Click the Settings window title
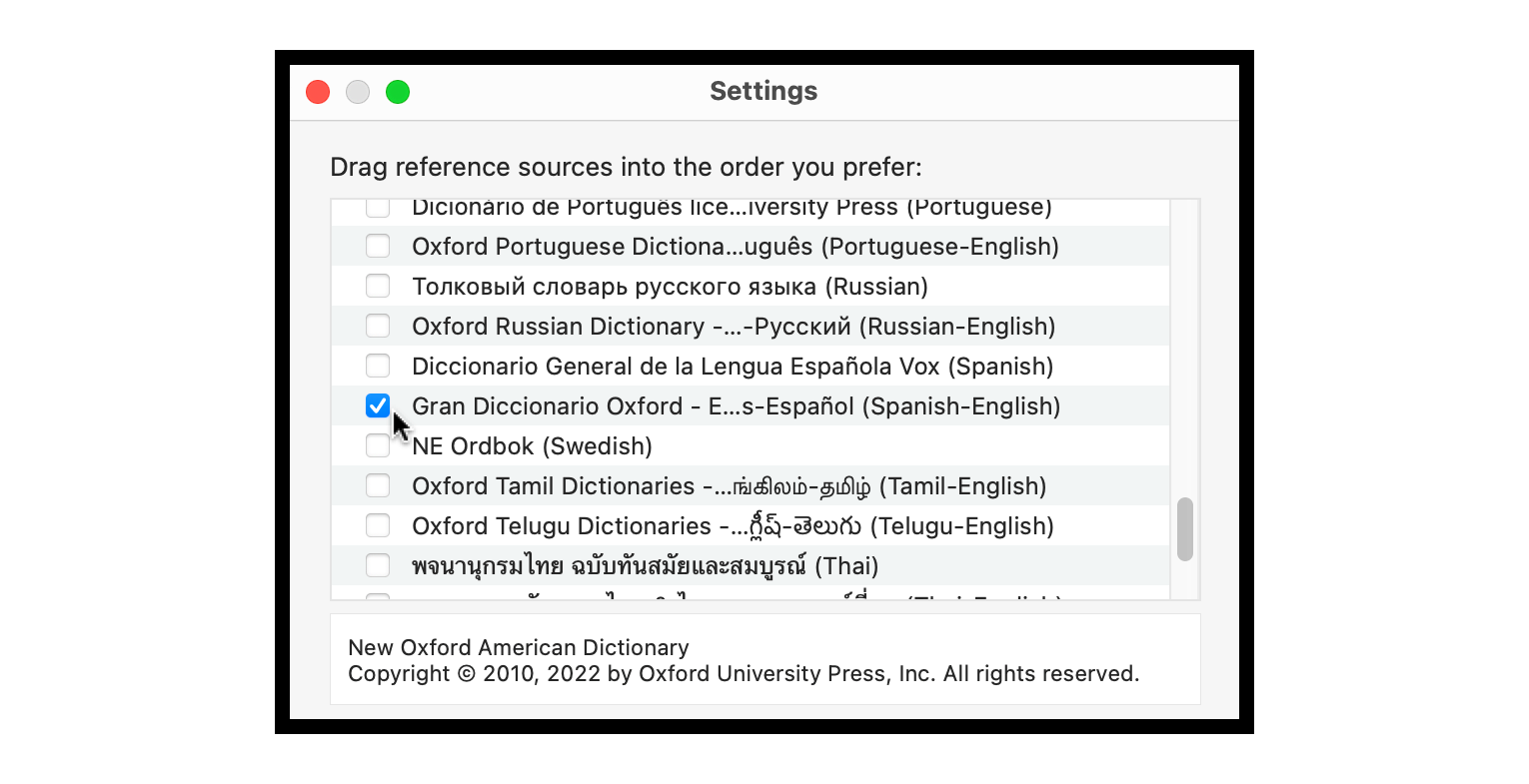 click(x=763, y=91)
